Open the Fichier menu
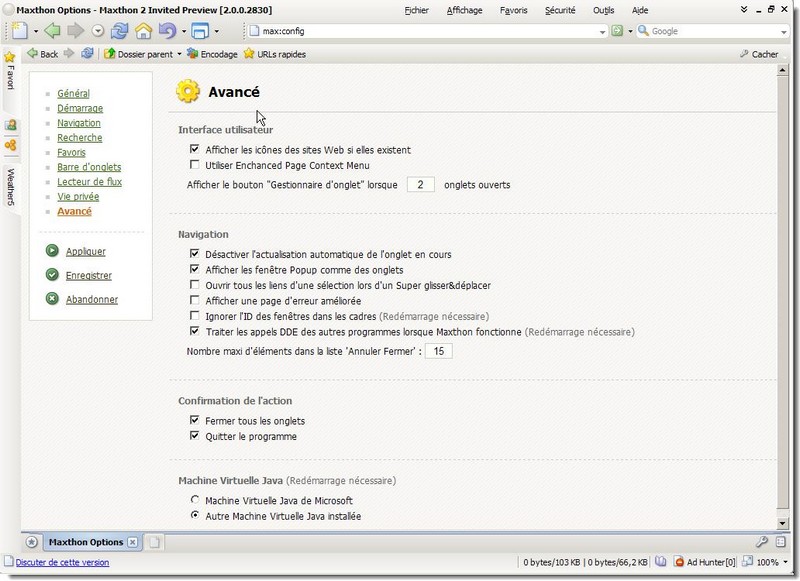Image resolution: width=800 pixels, height=581 pixels. (416, 10)
